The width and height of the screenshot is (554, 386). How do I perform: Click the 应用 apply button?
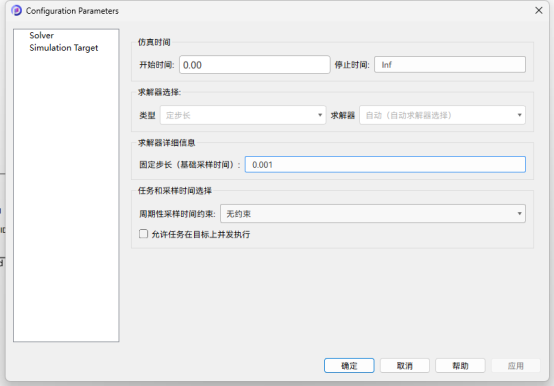[x=515, y=366]
